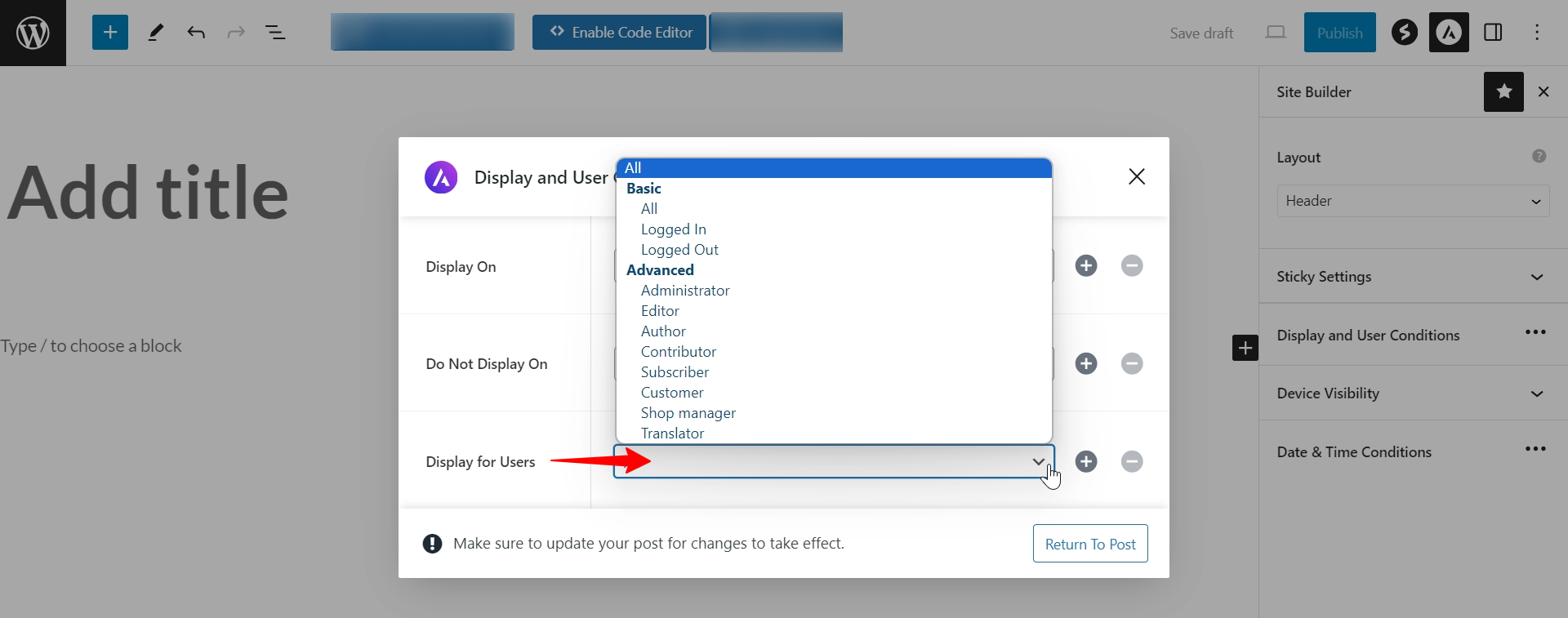The width and height of the screenshot is (1568, 618).
Task: Add a Display for Users rule
Action: point(1085,461)
